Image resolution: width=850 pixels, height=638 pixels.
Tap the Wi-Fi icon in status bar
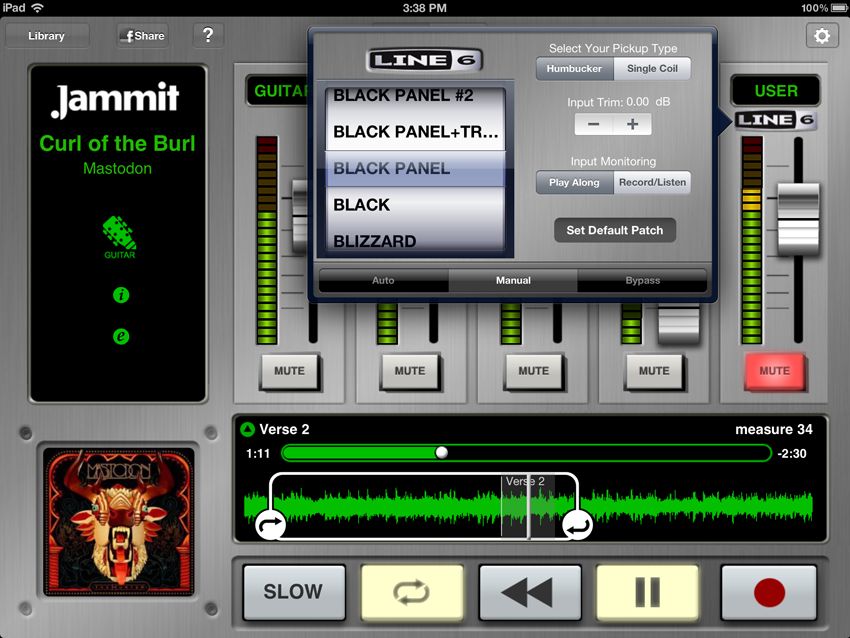[37, 8]
